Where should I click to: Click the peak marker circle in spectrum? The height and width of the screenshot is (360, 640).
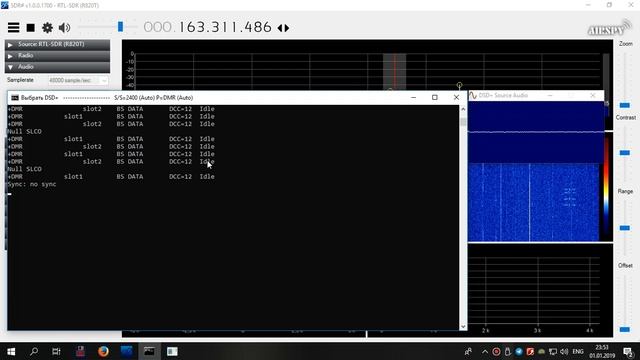(x=460, y=85)
